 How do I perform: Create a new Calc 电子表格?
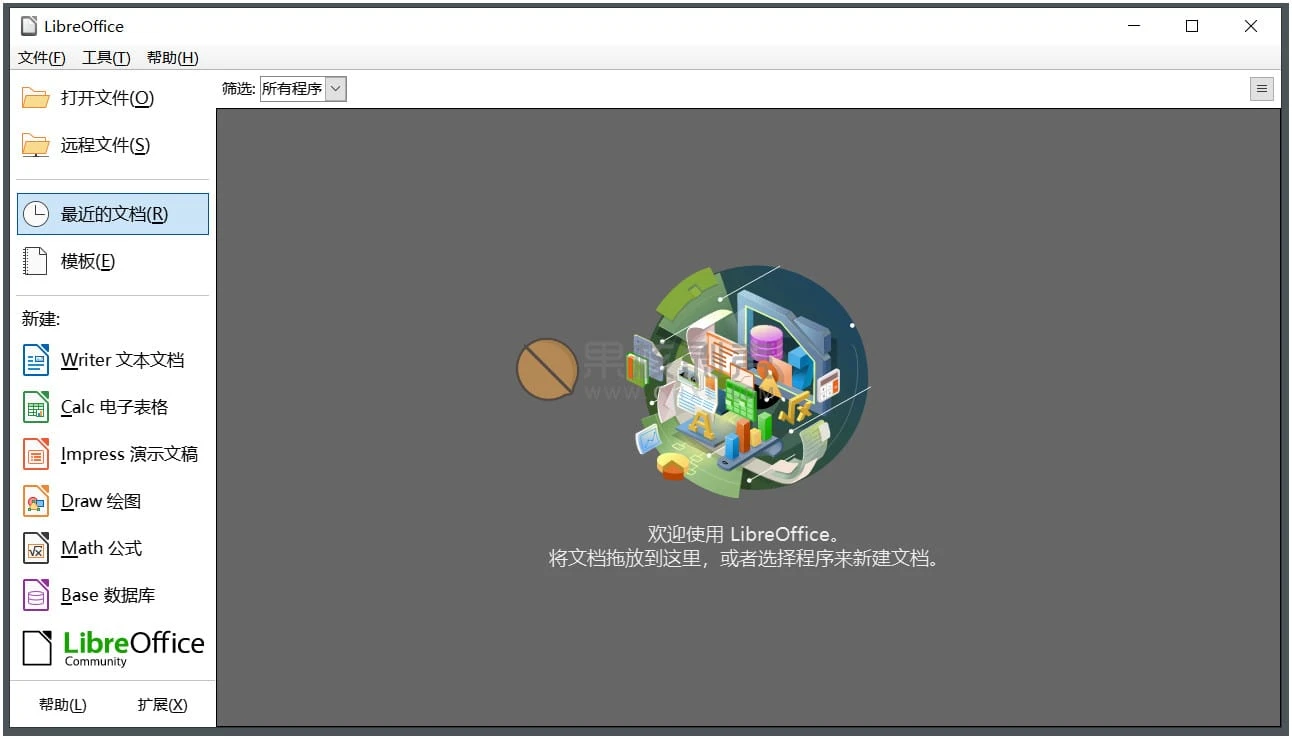(113, 407)
